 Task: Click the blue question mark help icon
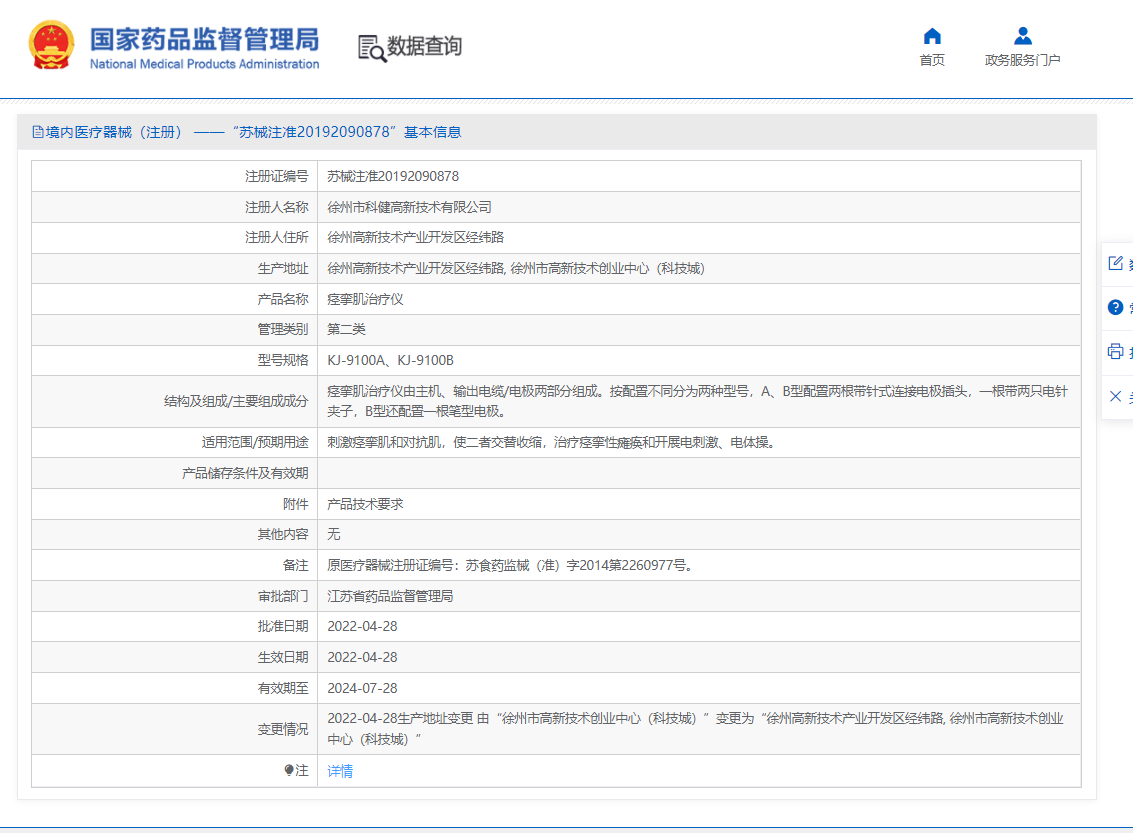[1116, 307]
